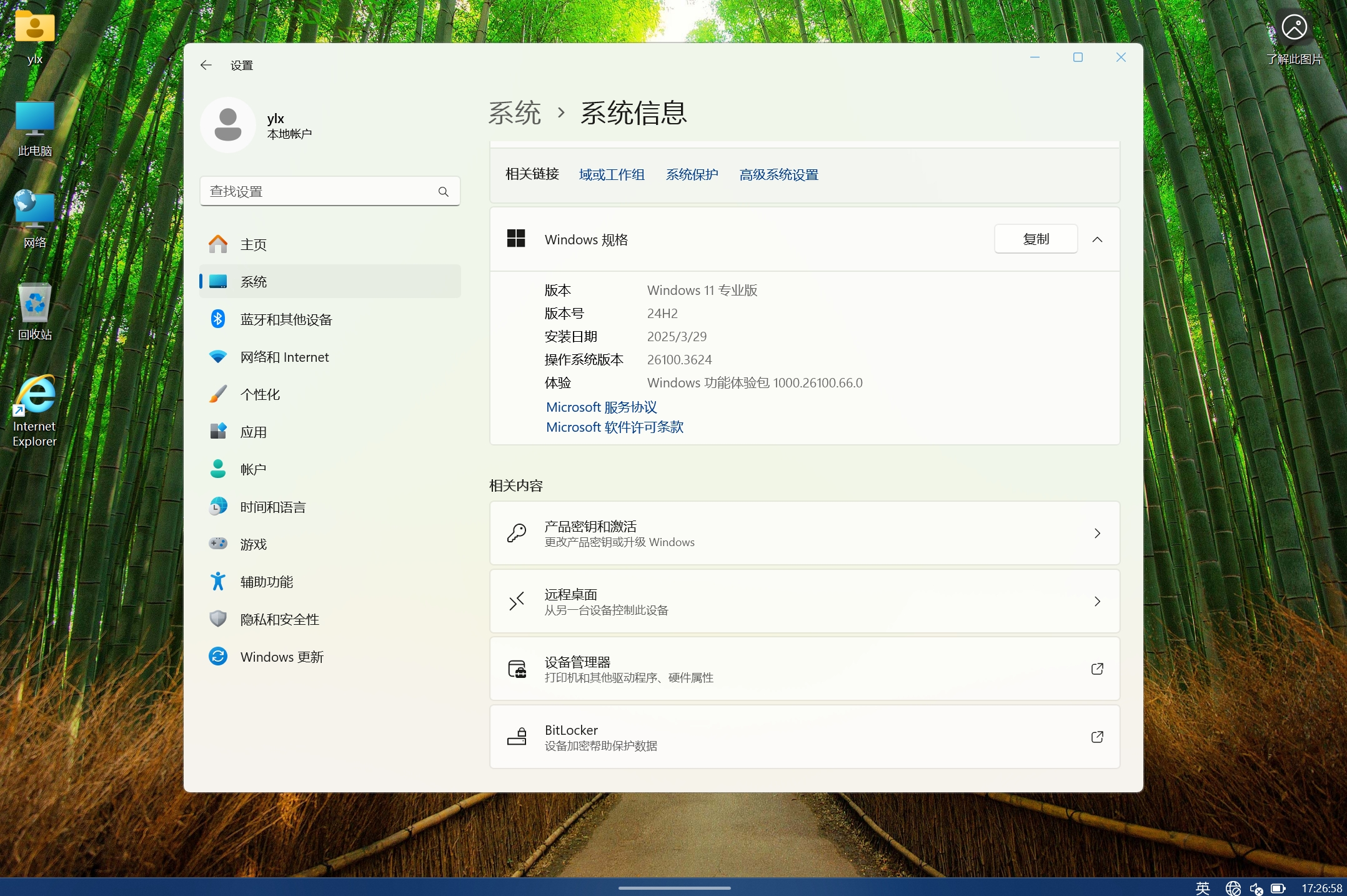Select 系统 in settings sidebar
Screen dimensions: 1347x896
pyautogui.click(x=330, y=282)
